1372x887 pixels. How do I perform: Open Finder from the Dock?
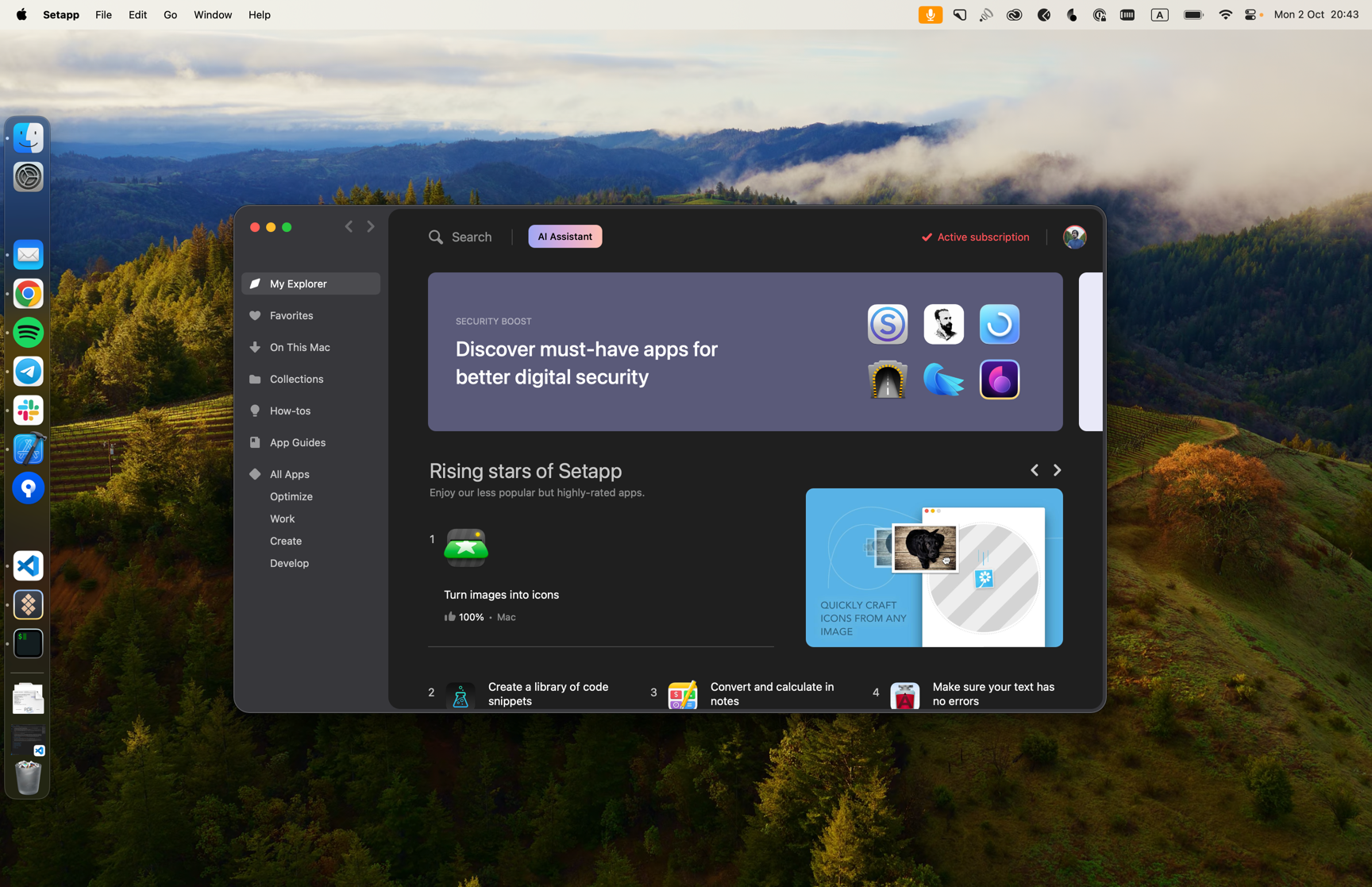pos(28,138)
